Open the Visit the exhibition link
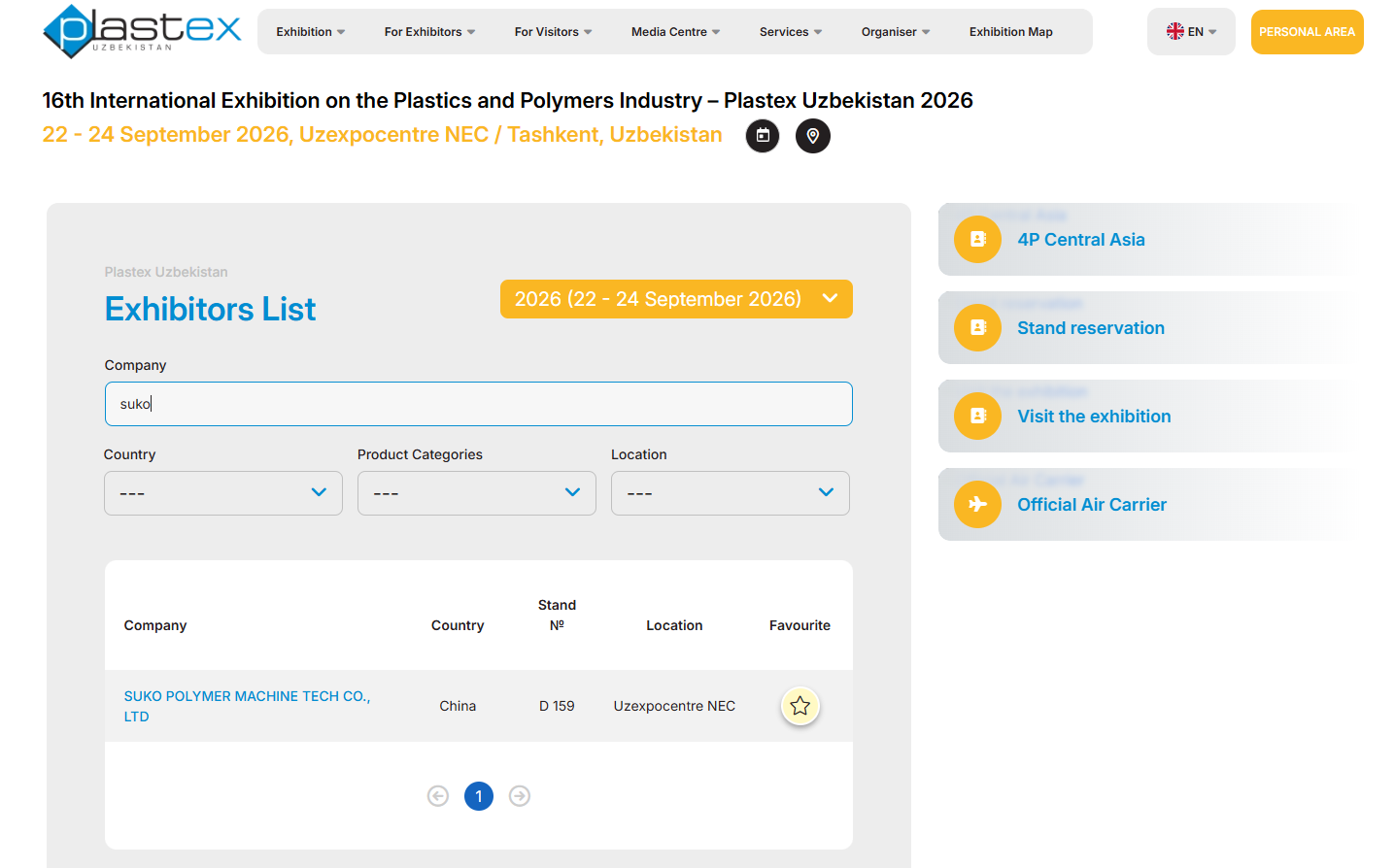1395x868 pixels. coord(1094,417)
